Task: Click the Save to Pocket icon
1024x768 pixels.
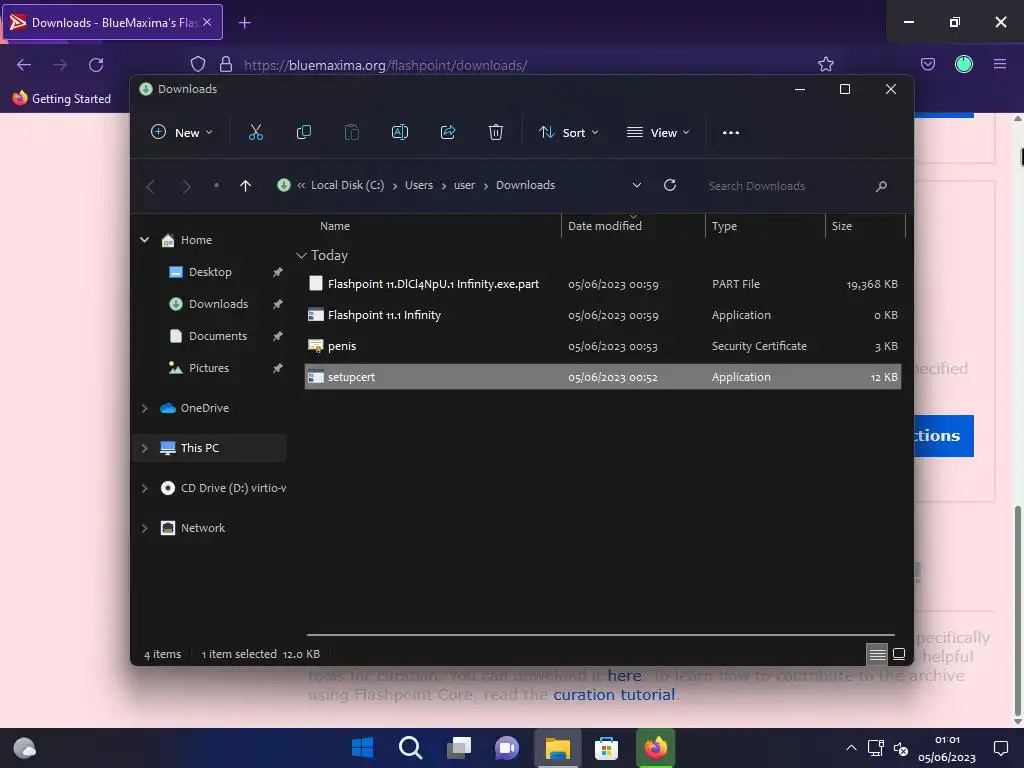Action: pos(928,64)
